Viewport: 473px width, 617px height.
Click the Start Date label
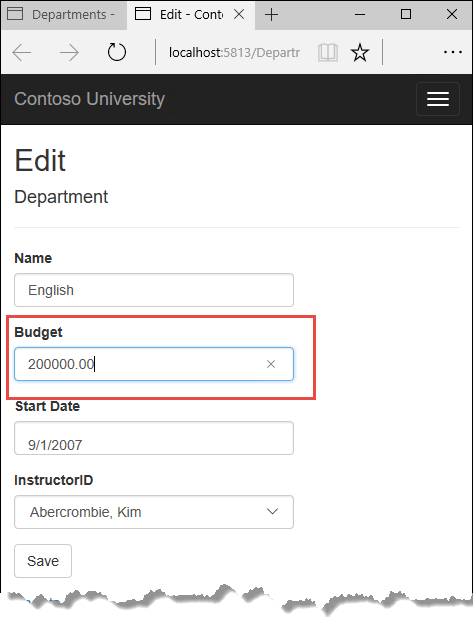point(47,406)
